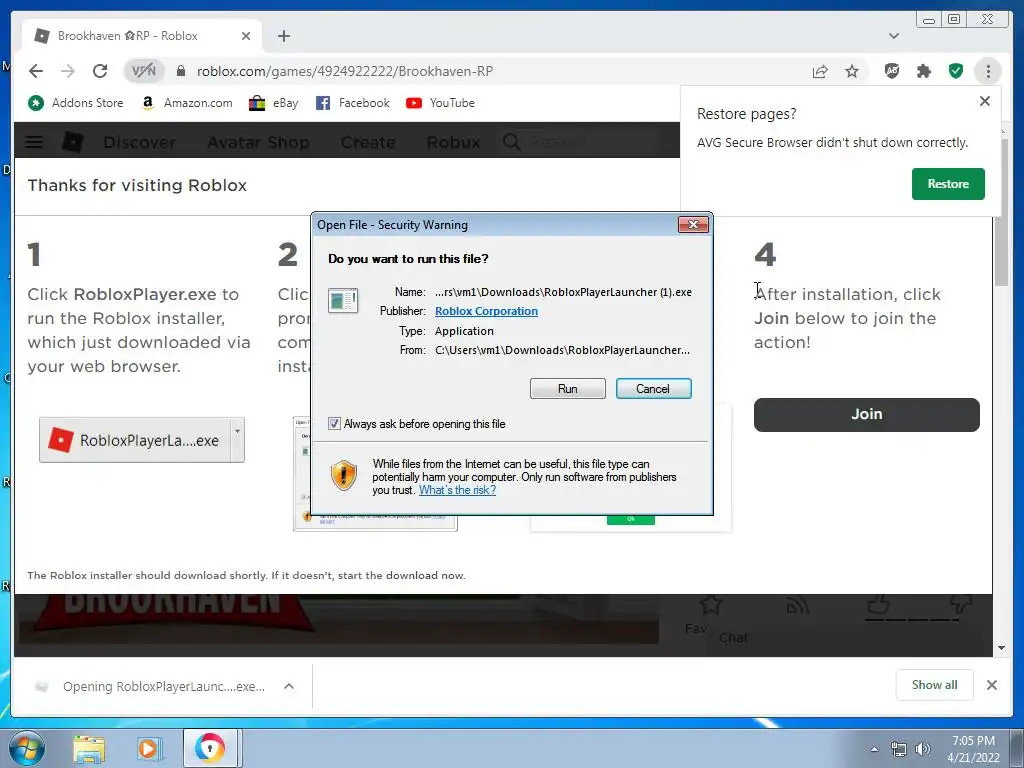Open the What's the risk? link
This screenshot has height=768, width=1024.
pos(457,490)
